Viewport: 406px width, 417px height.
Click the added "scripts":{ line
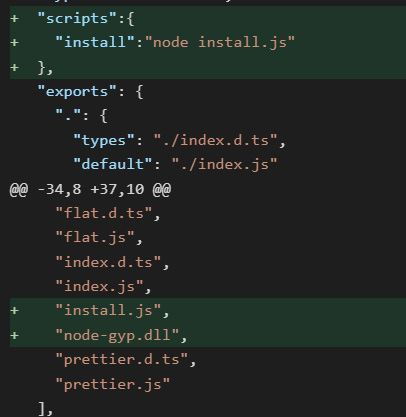[208, 18]
